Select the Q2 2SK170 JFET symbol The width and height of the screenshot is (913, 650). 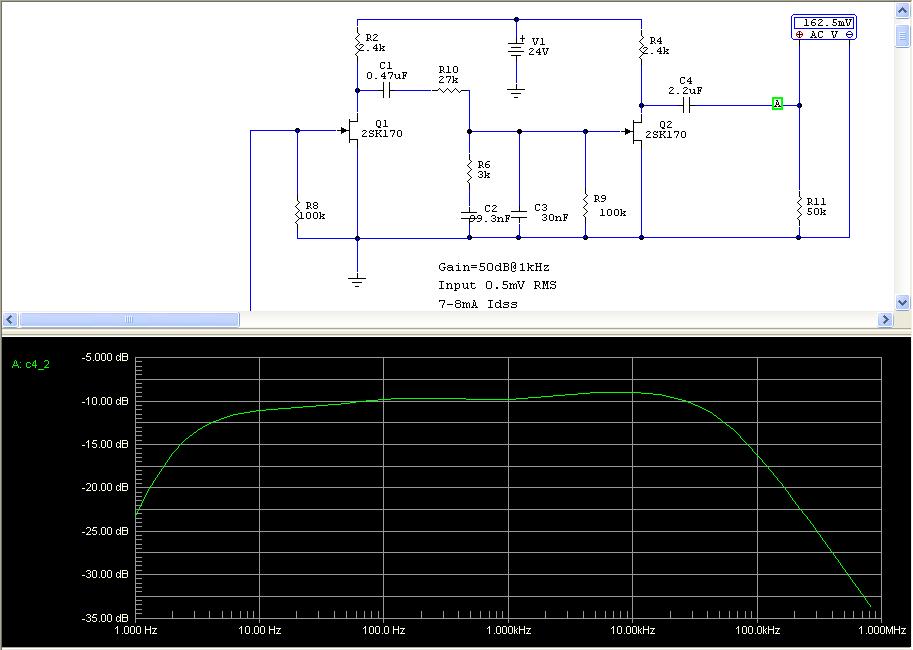(635, 132)
